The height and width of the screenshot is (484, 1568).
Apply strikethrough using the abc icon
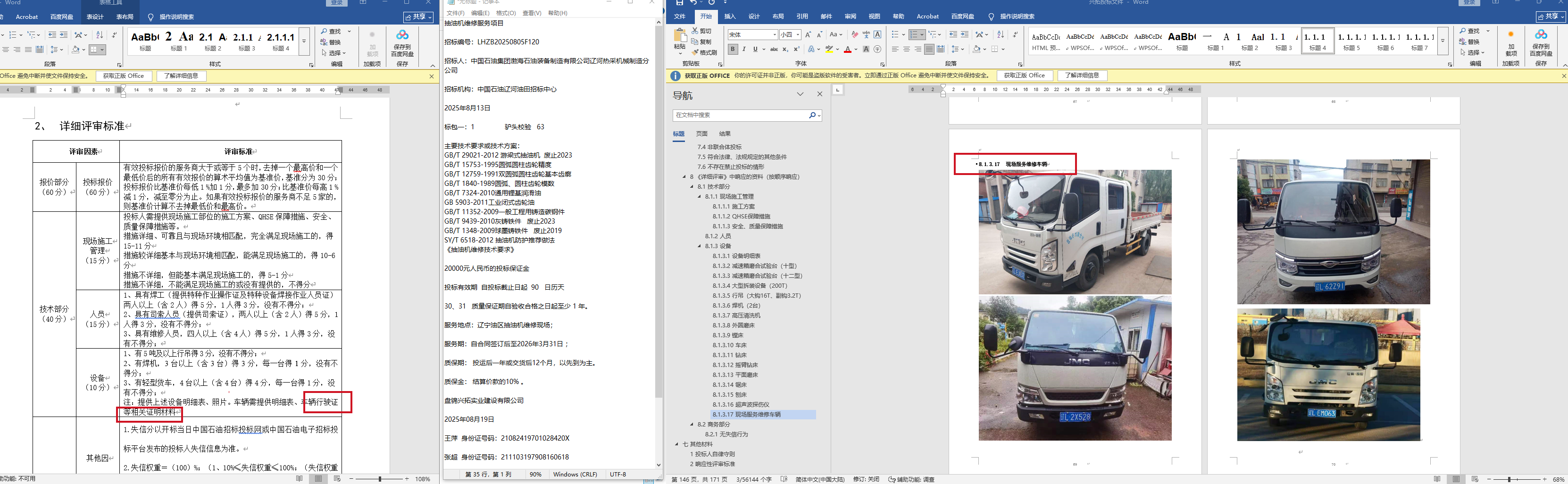[x=774, y=50]
